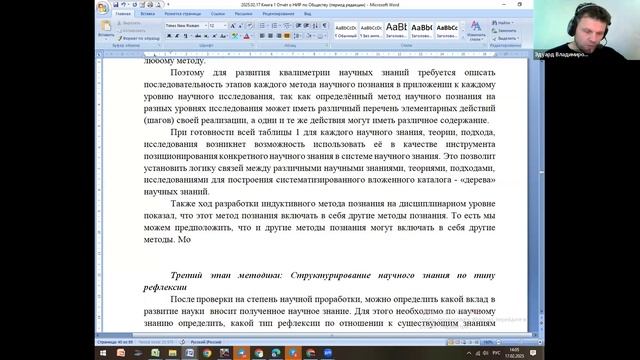Click Select in the Editing group

click(505, 38)
